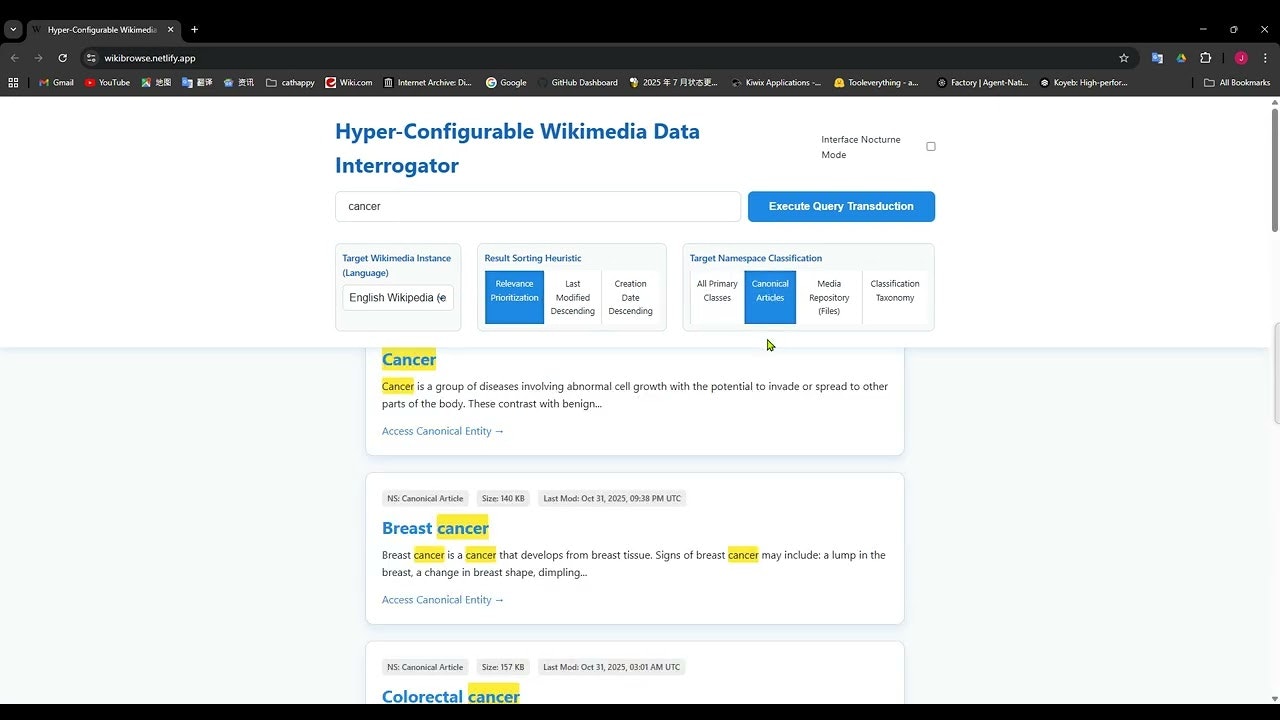
Task: Reload the page with the refresh icon
Action: [62, 58]
